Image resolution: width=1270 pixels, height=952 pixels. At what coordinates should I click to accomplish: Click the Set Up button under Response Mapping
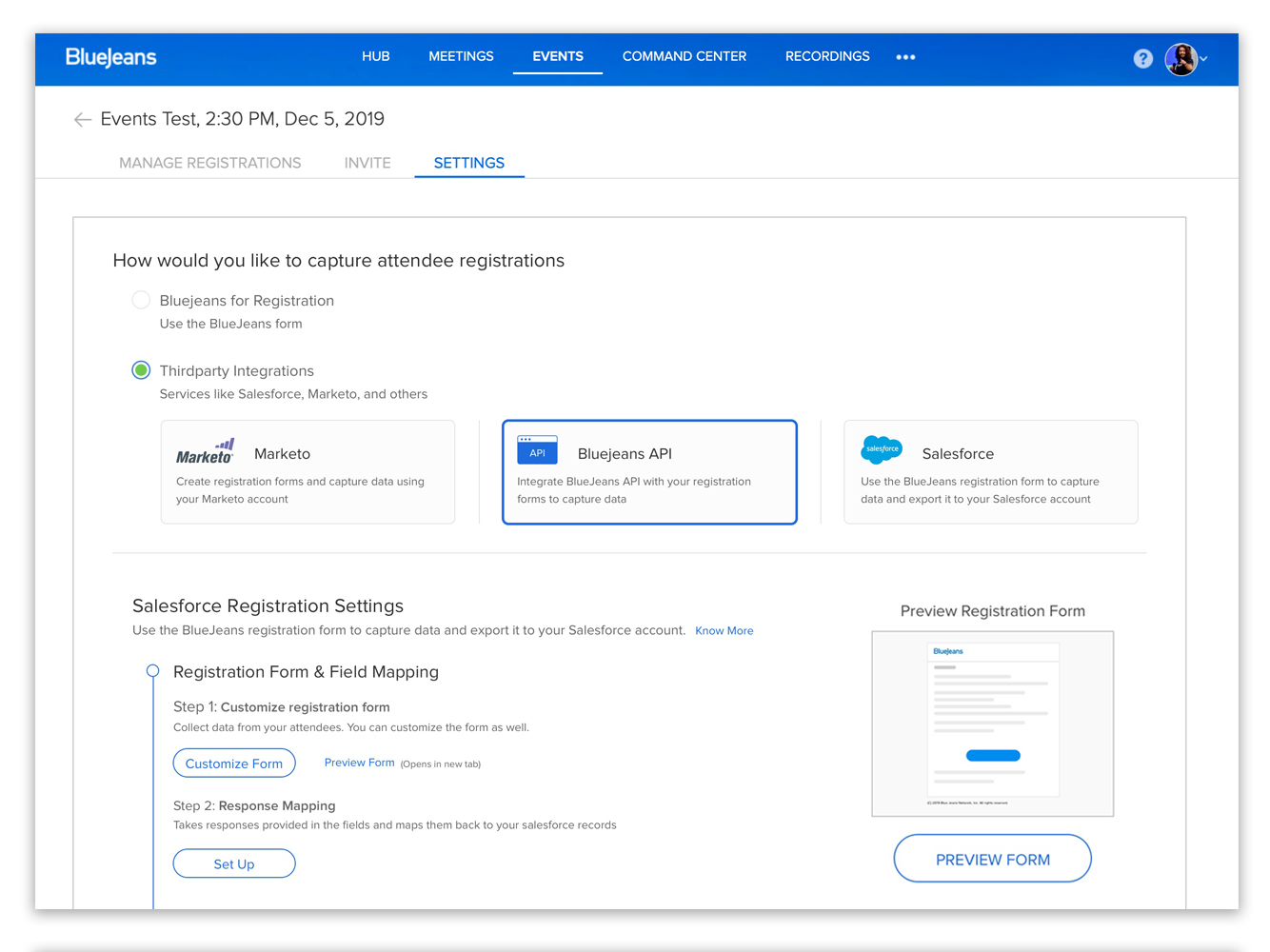(x=233, y=863)
